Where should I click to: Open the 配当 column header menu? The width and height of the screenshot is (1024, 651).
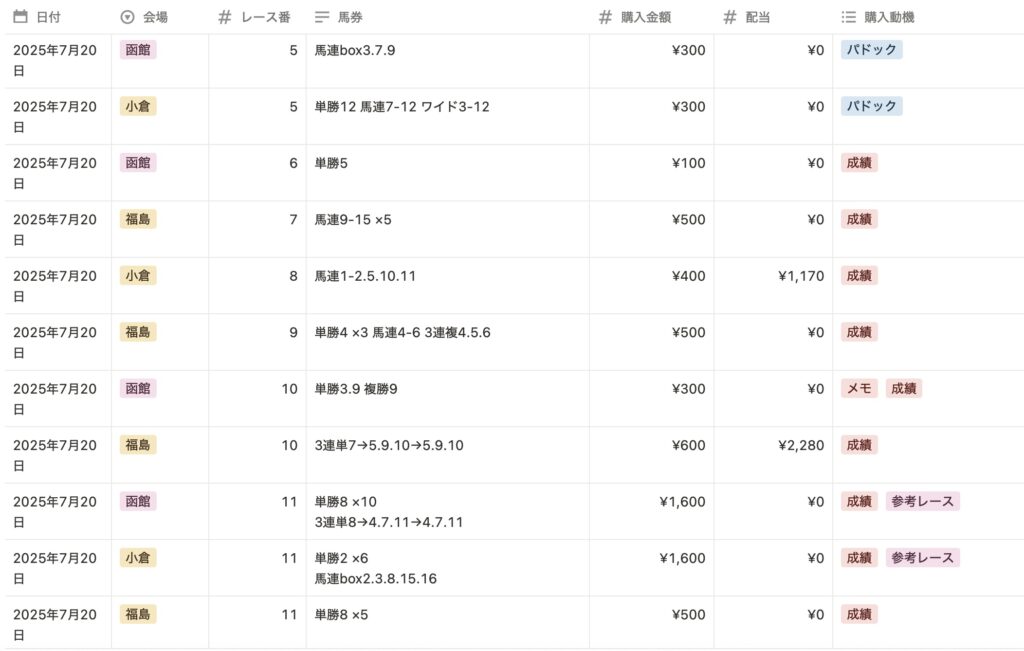click(773, 17)
